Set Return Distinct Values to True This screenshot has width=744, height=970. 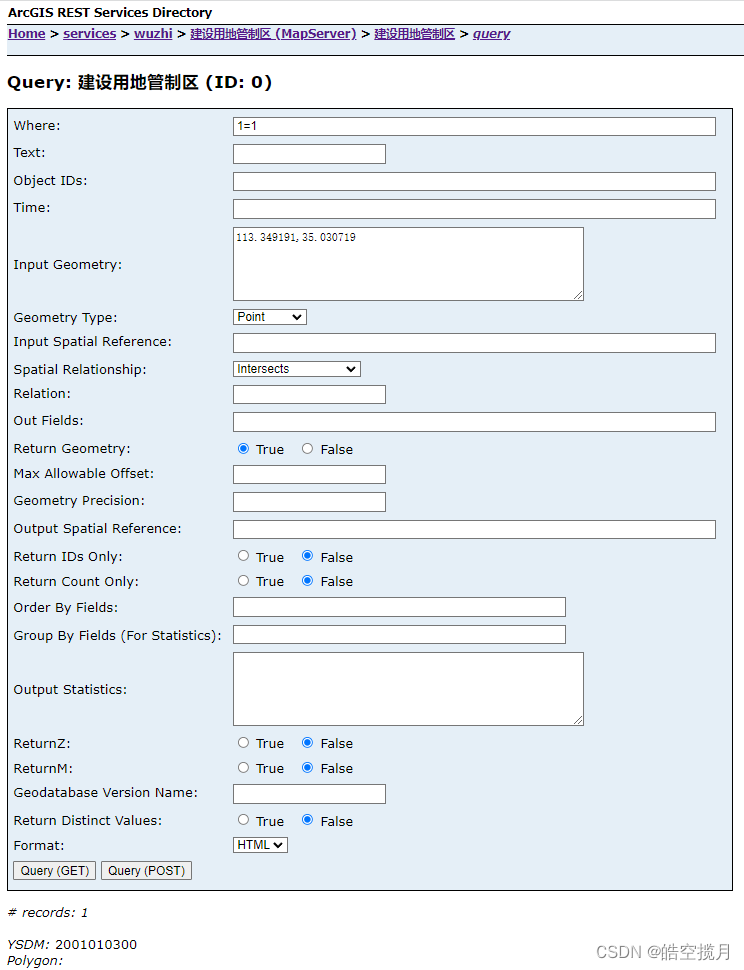click(x=243, y=820)
